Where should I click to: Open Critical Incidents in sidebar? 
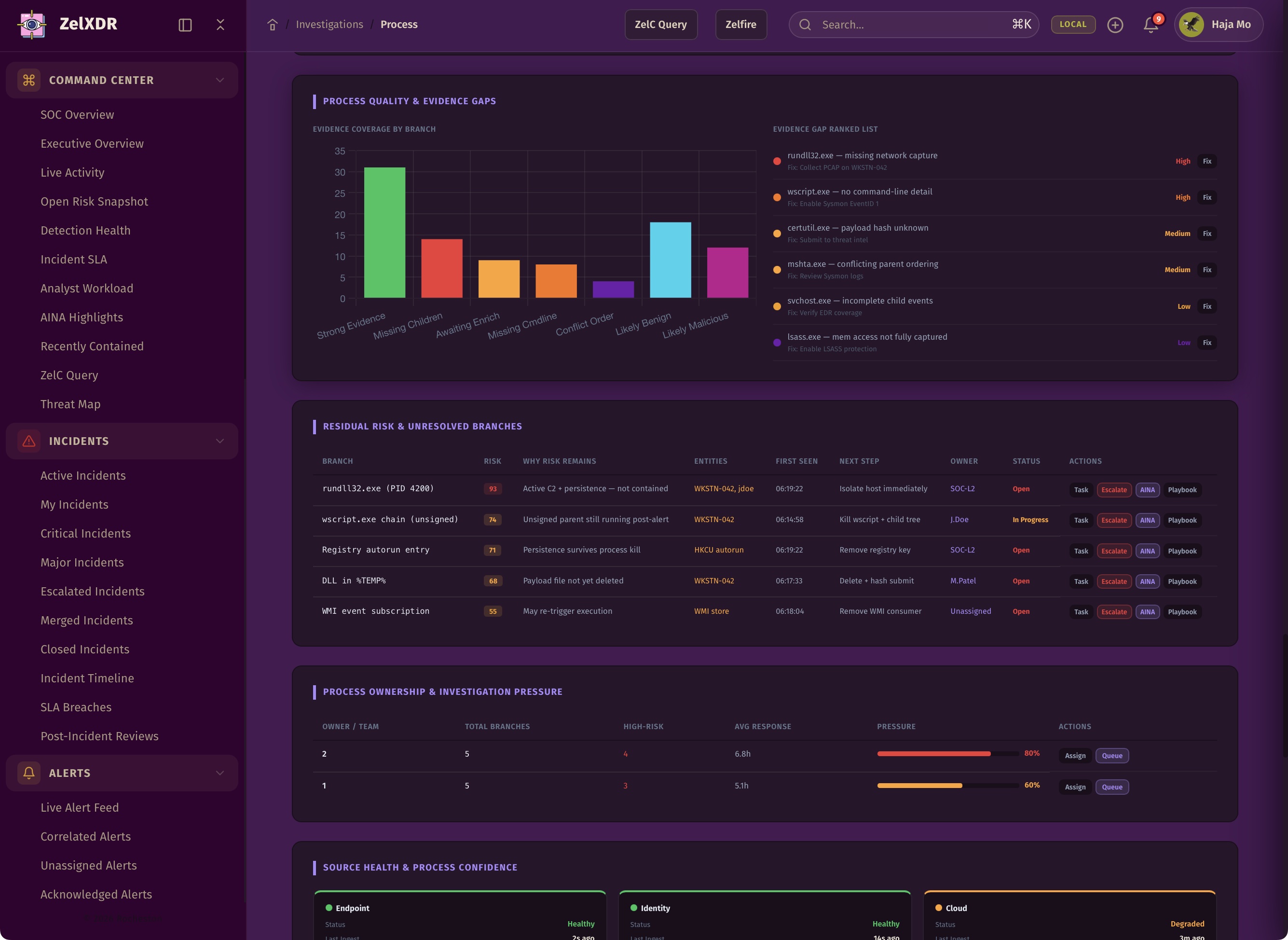tap(85, 533)
